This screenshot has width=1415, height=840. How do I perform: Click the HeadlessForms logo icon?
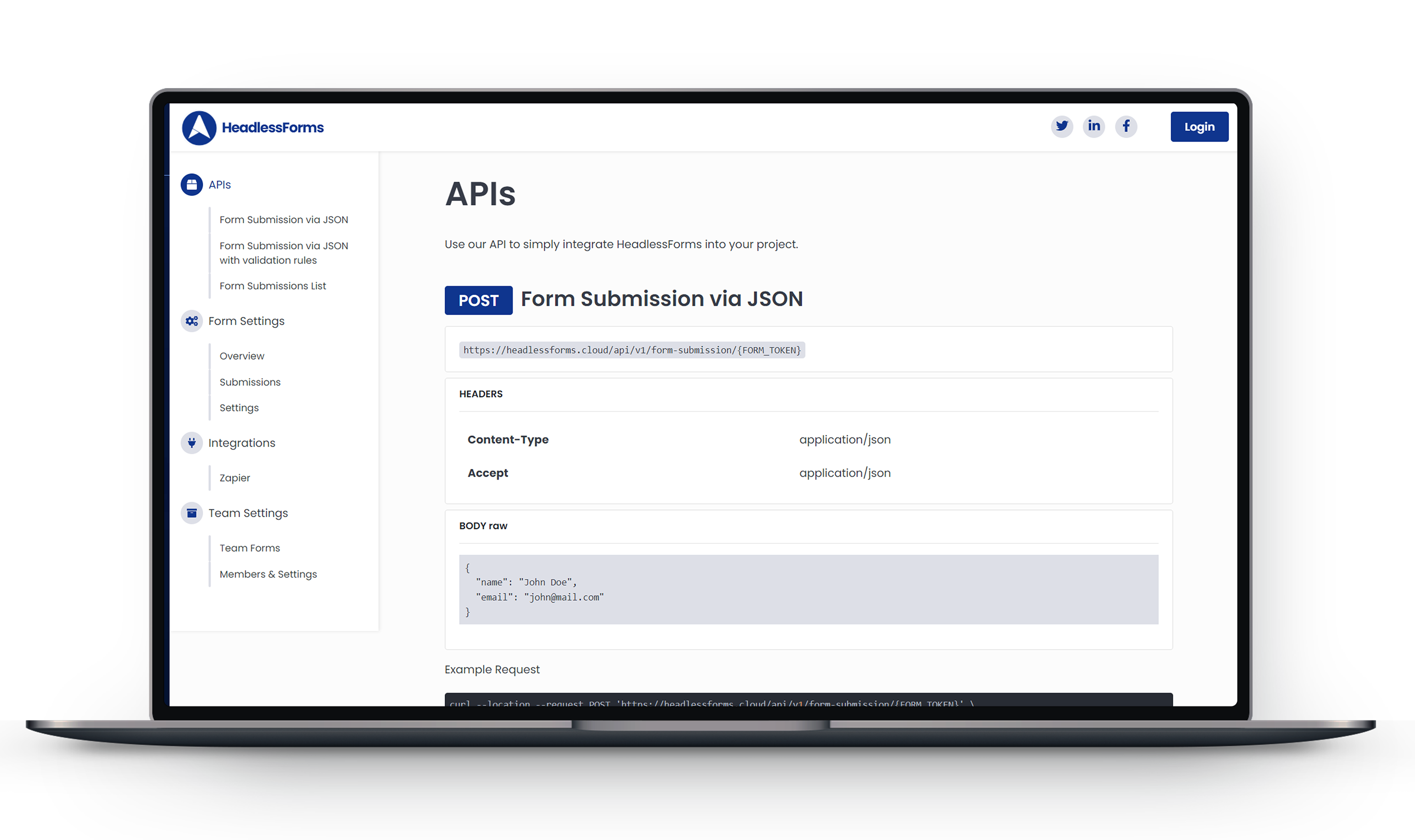point(199,128)
